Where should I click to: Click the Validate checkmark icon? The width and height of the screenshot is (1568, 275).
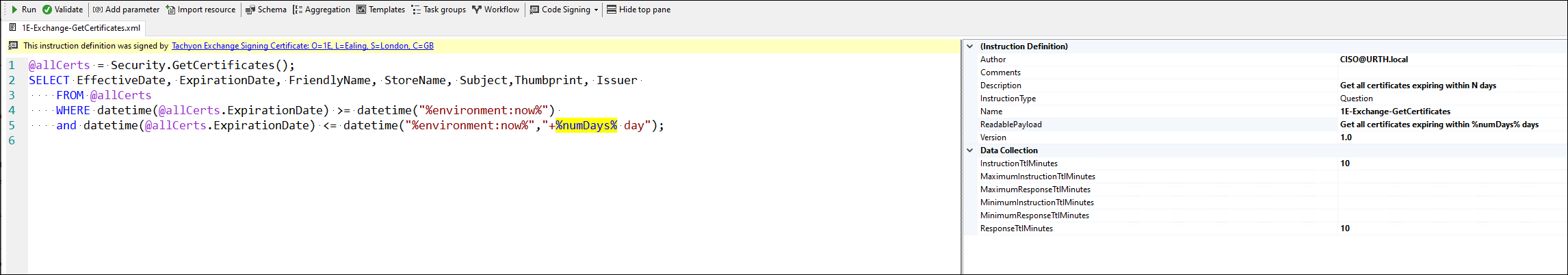pos(47,10)
